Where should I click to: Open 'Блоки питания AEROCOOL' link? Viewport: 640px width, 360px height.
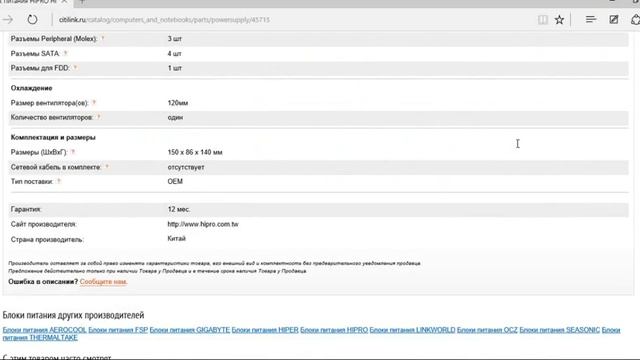[44, 330]
